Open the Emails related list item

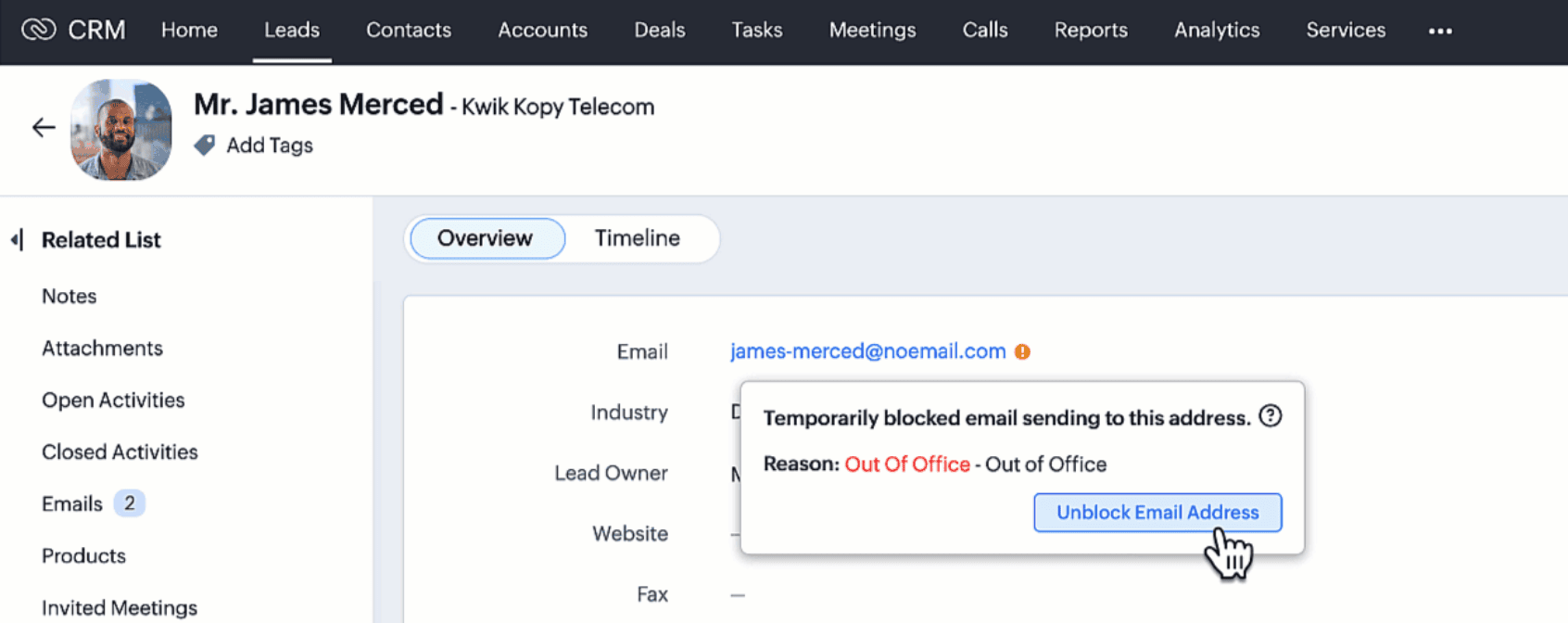point(72,503)
